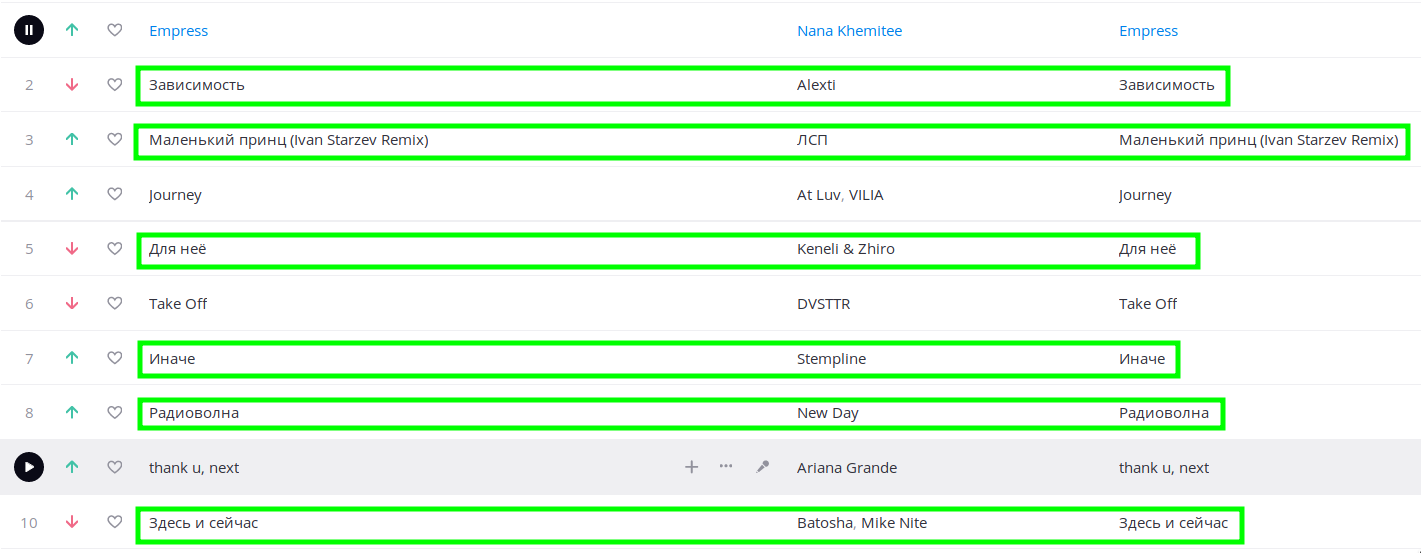1421x553 pixels.
Task: Click the heart next to Иначе
Action: (x=115, y=357)
